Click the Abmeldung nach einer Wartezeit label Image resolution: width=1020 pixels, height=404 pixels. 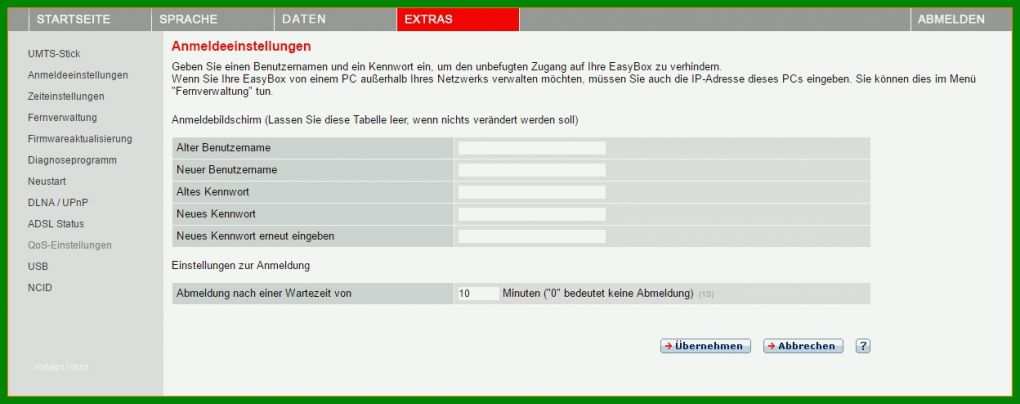click(x=264, y=293)
